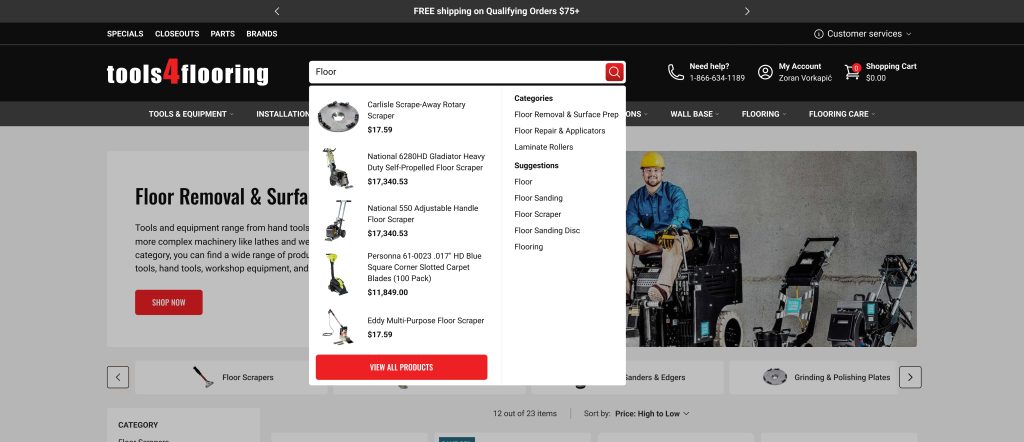Go to previous promo banner message

[x=277, y=11]
